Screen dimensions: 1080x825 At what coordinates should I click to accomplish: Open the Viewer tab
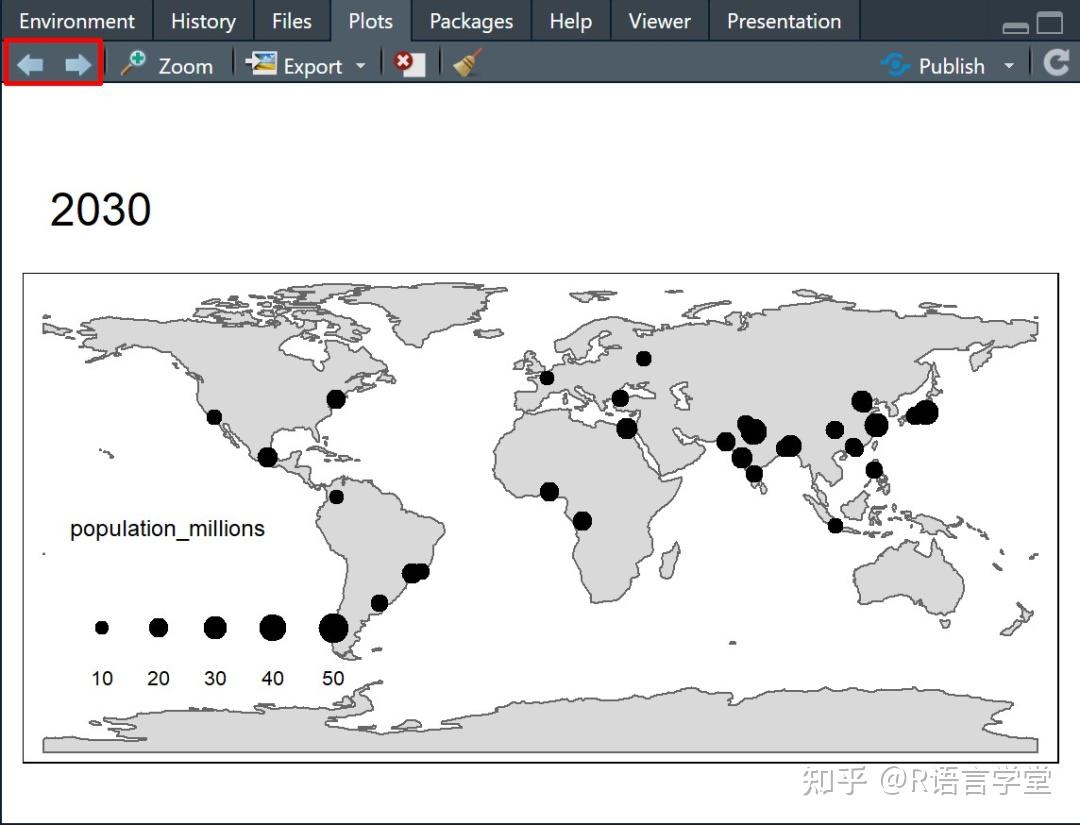pos(658,20)
